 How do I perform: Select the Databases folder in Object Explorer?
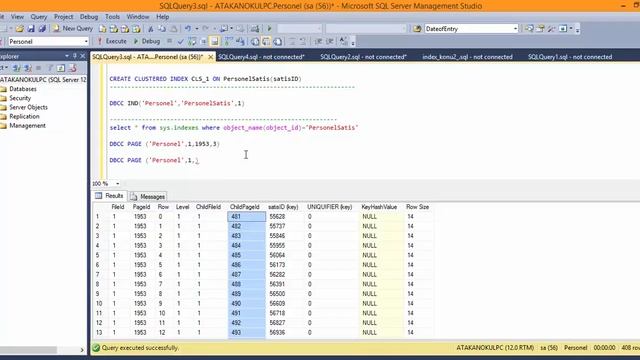click(23, 89)
